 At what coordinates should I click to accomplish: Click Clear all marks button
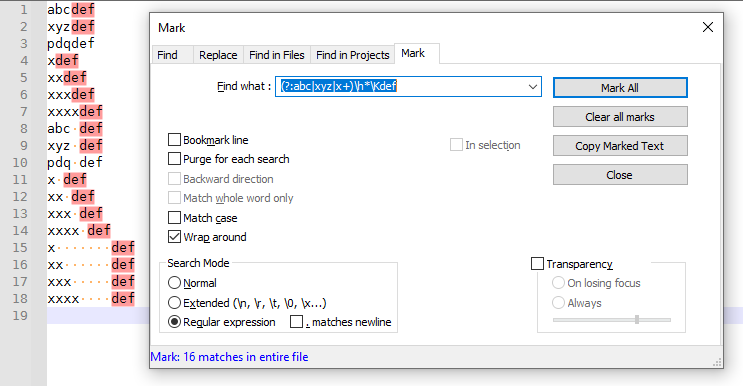[x=620, y=117]
